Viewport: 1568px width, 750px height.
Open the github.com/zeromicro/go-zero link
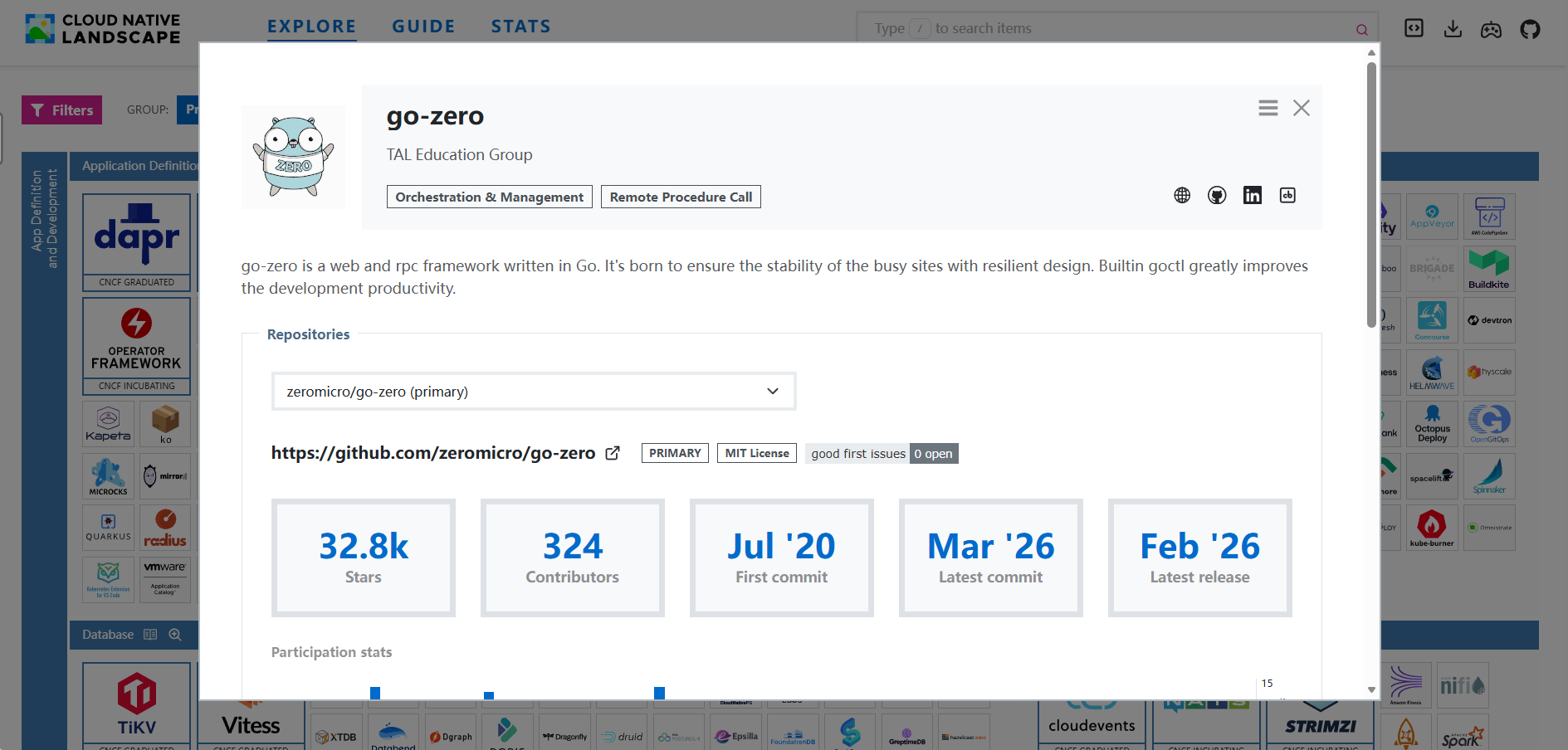point(433,453)
